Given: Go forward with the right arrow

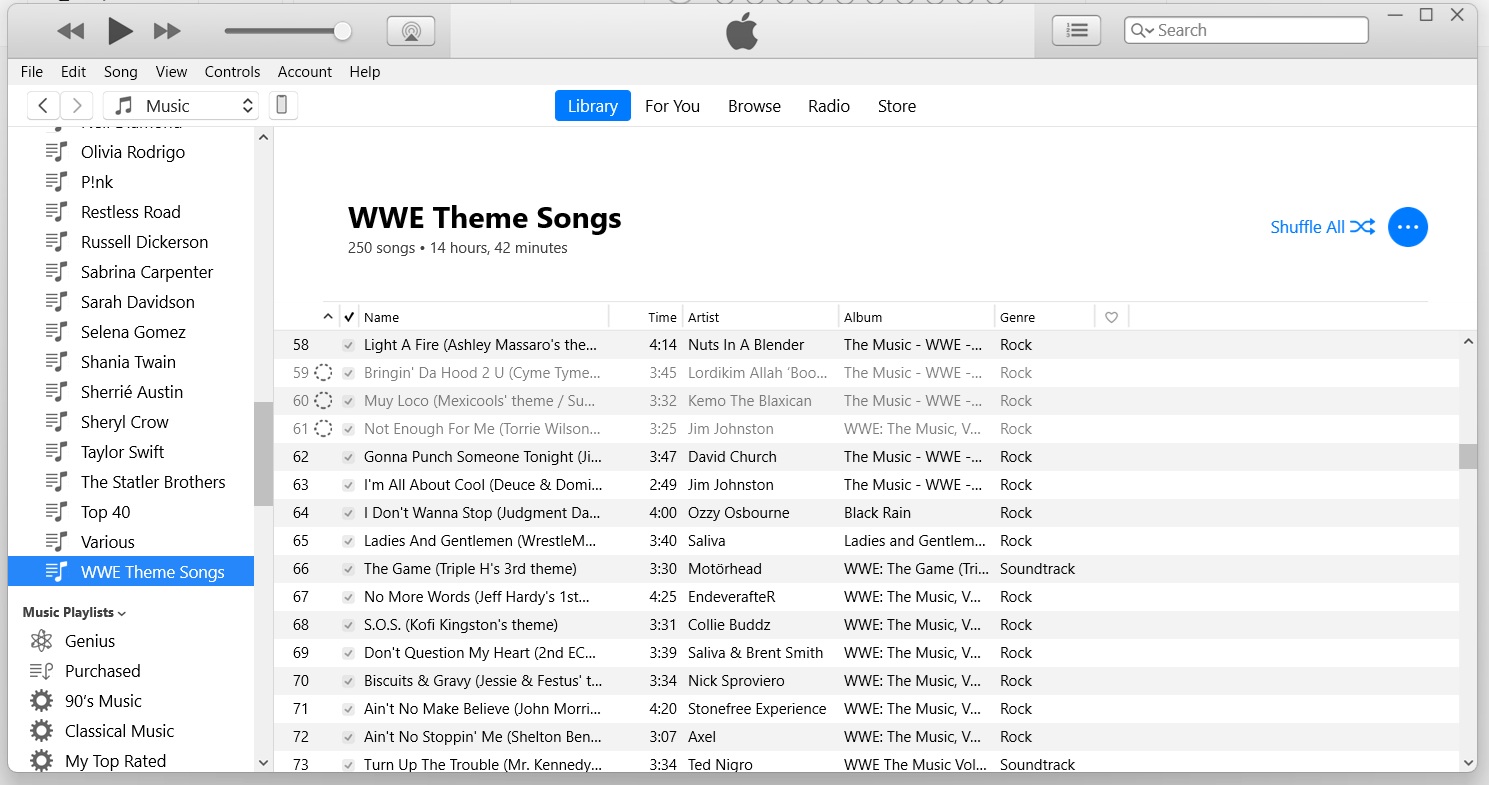Looking at the screenshot, I should point(77,105).
